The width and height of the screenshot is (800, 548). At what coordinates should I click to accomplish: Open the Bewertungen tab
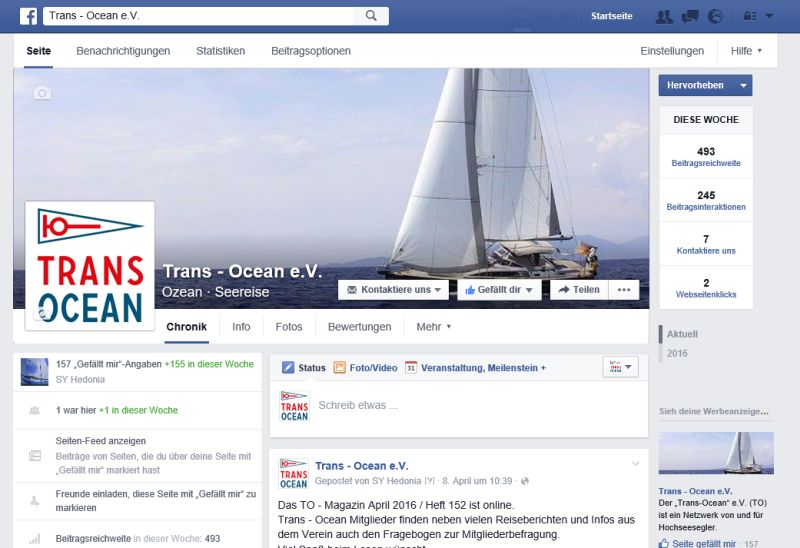pyautogui.click(x=360, y=327)
